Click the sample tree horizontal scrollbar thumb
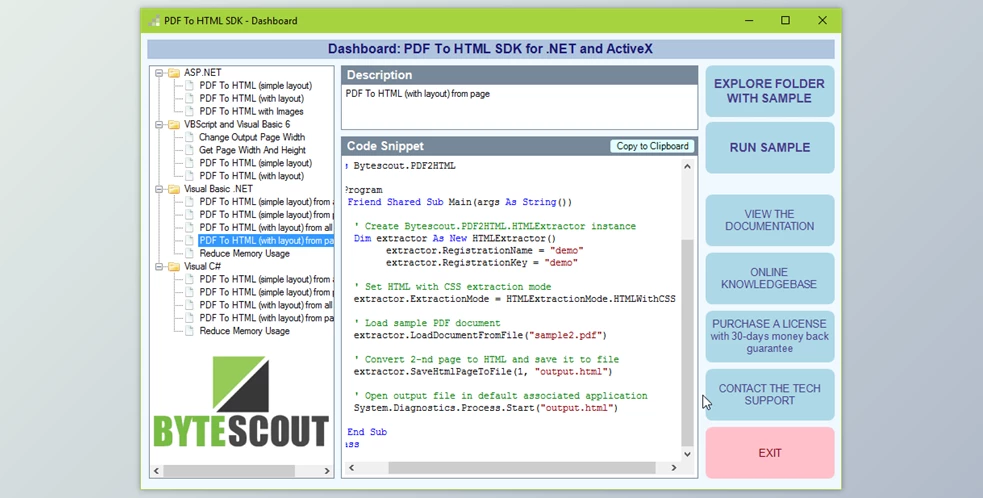983x498 pixels. click(x=229, y=470)
